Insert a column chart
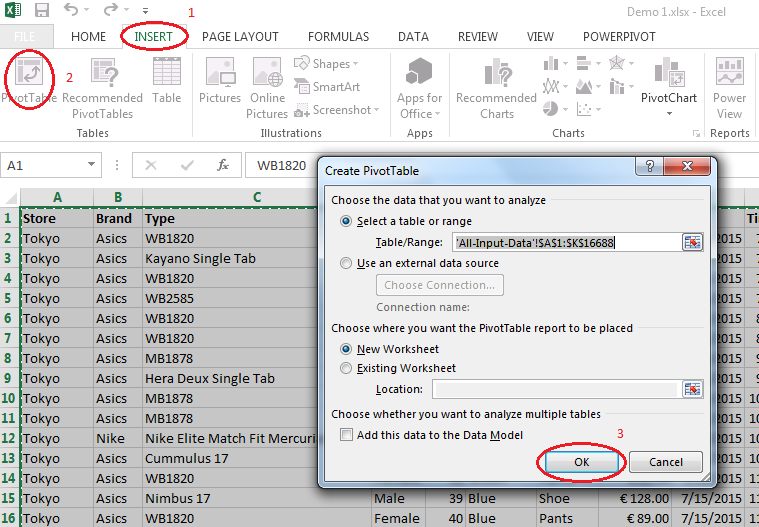The image size is (759, 527). 555,63
